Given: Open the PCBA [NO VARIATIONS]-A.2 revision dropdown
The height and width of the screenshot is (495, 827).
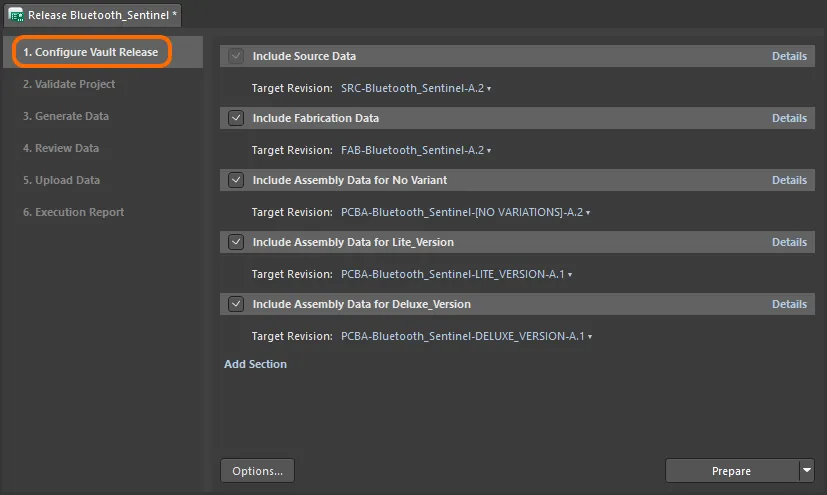Looking at the screenshot, I should pos(466,212).
